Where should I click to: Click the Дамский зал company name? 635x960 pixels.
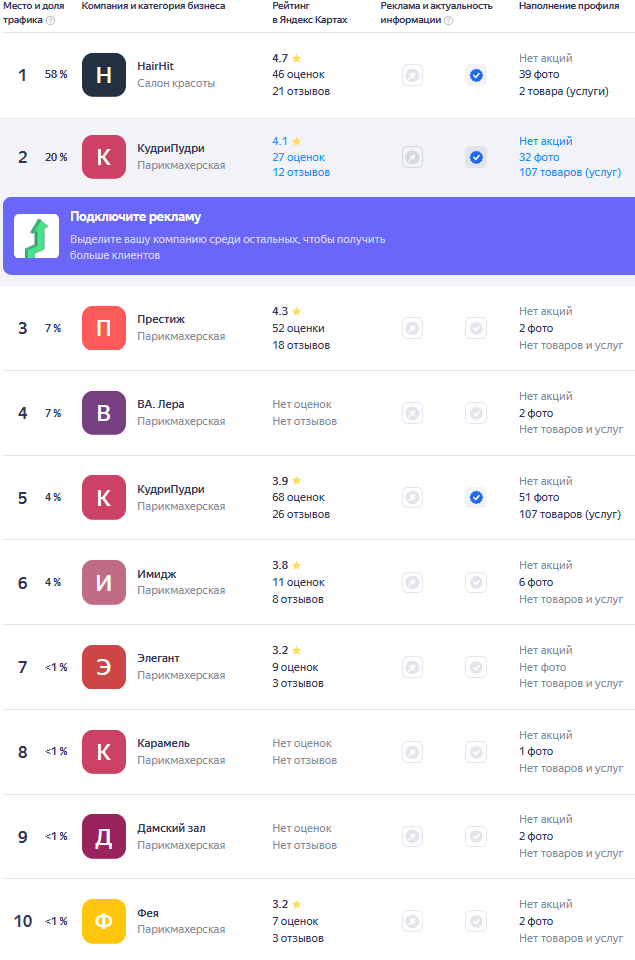(x=171, y=828)
